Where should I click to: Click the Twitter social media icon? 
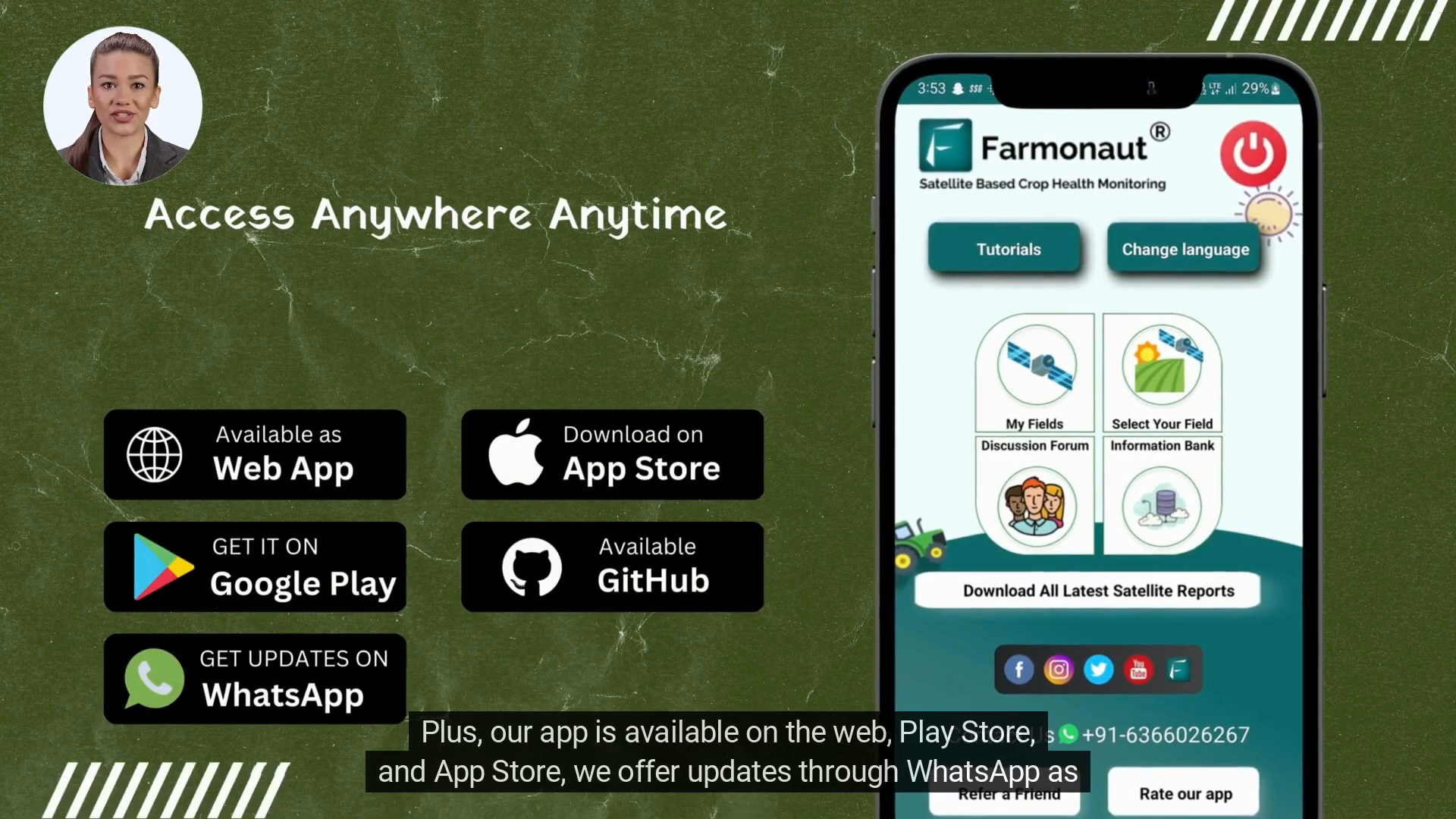coord(1098,670)
